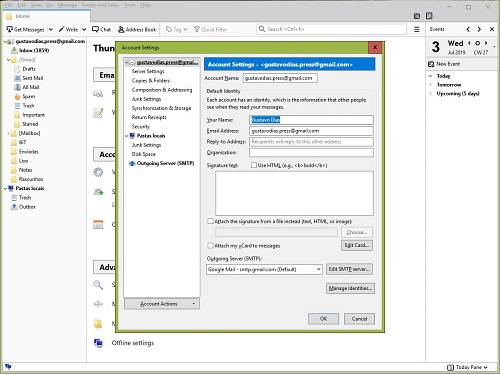
Task: Enable Use HTML for signature
Action: coord(254,165)
